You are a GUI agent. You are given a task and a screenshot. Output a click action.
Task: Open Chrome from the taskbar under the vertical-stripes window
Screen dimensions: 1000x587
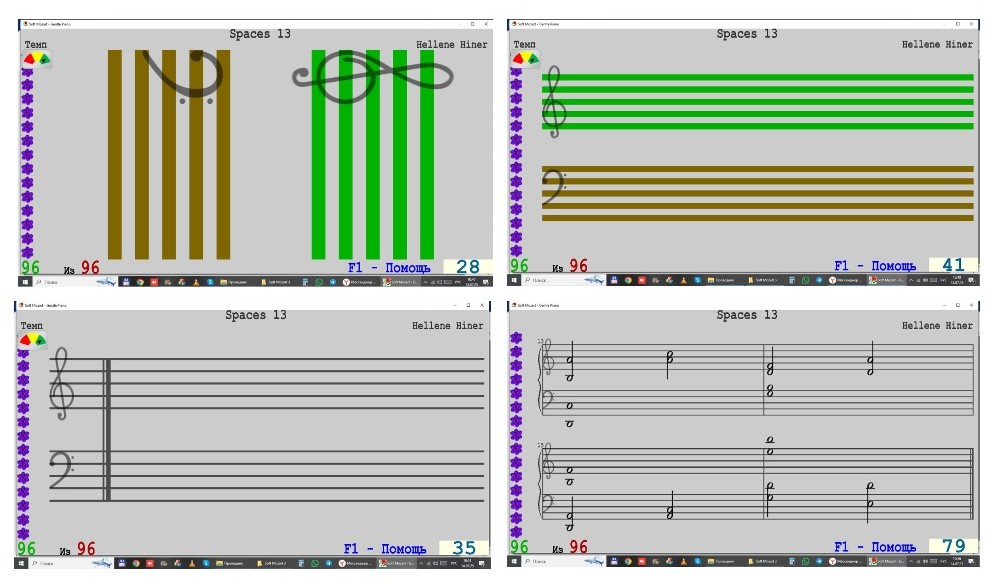[x=140, y=281]
